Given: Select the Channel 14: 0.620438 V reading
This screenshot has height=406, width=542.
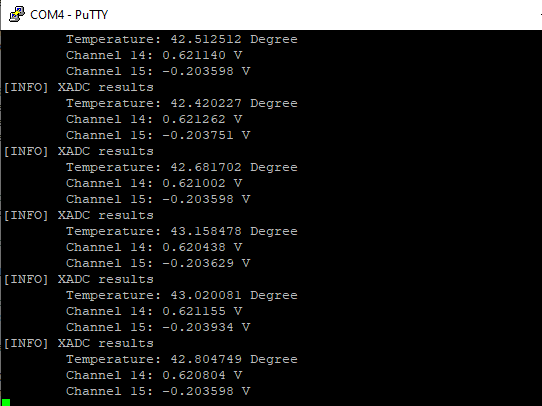Looking at the screenshot, I should [x=154, y=247].
